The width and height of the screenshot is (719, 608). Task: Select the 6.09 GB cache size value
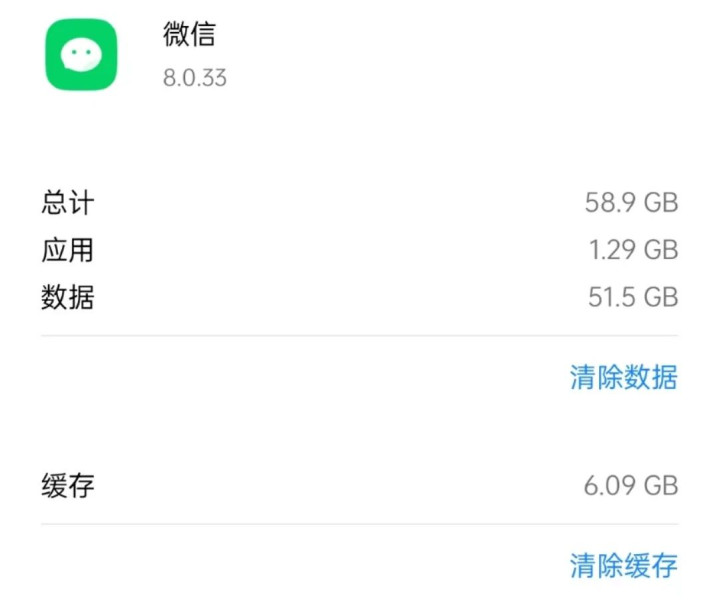coord(631,486)
